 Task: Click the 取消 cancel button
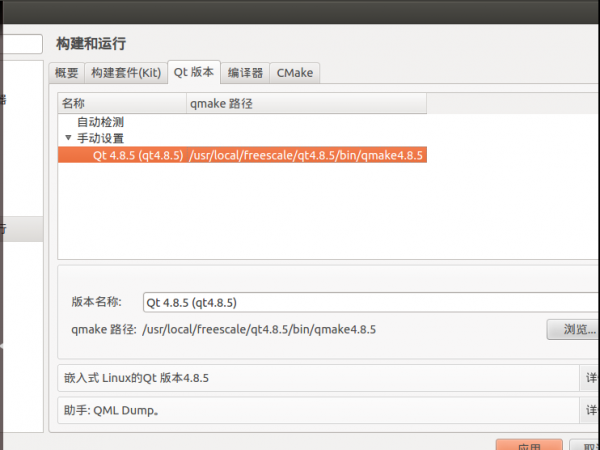pos(586,446)
